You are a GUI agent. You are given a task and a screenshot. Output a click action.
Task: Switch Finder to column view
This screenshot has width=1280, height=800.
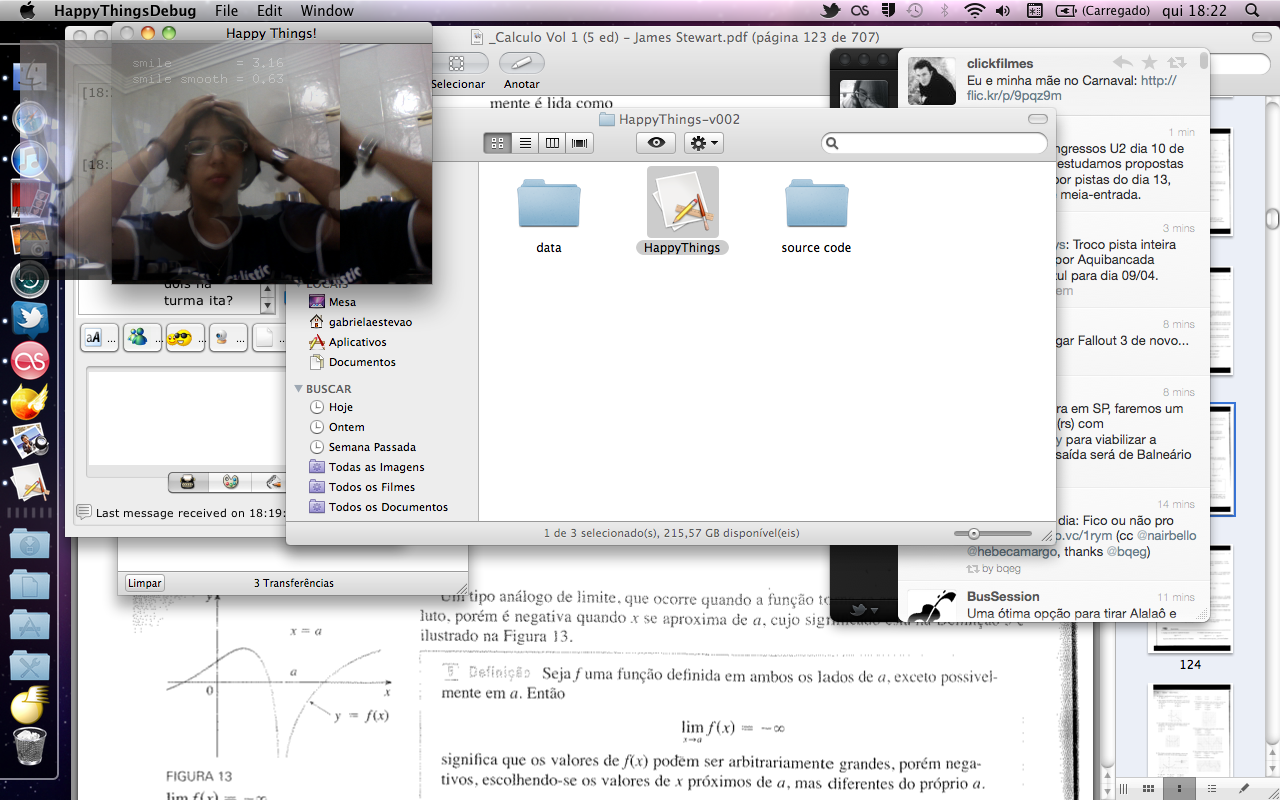(552, 143)
